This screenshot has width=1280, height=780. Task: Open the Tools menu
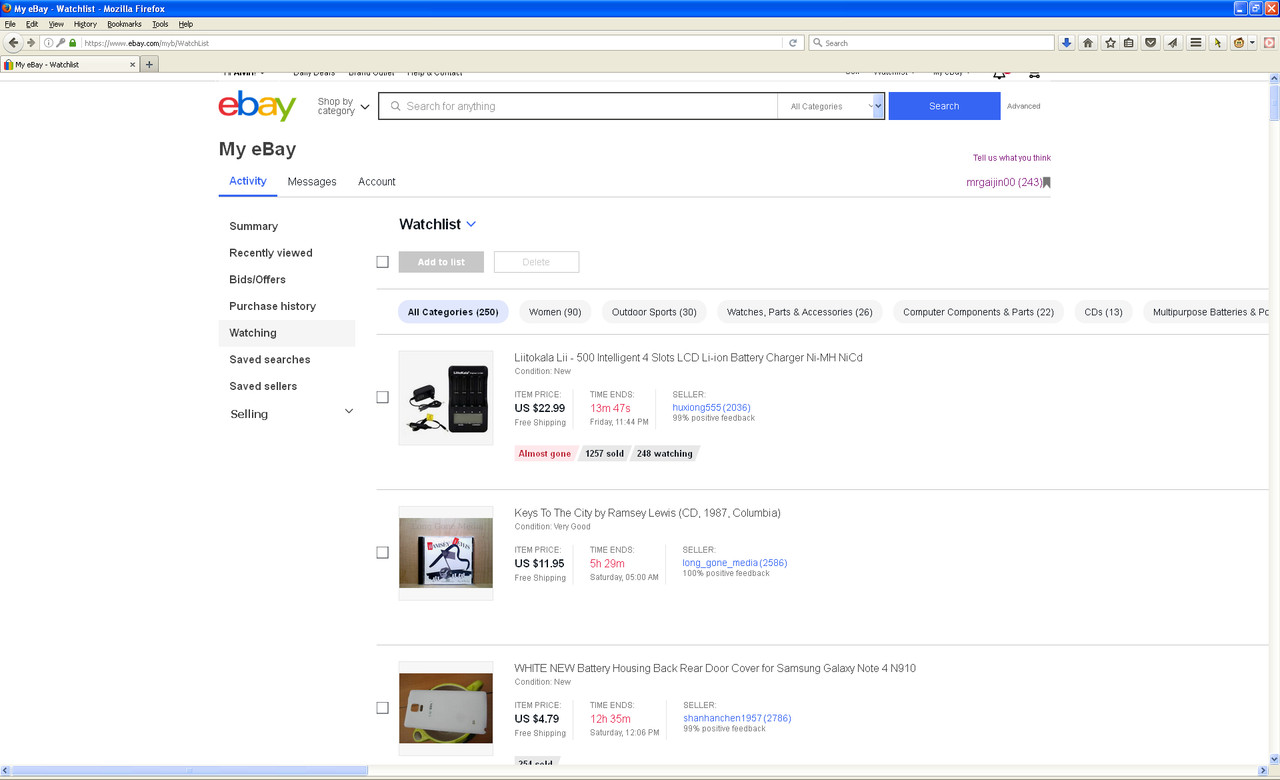(160, 24)
